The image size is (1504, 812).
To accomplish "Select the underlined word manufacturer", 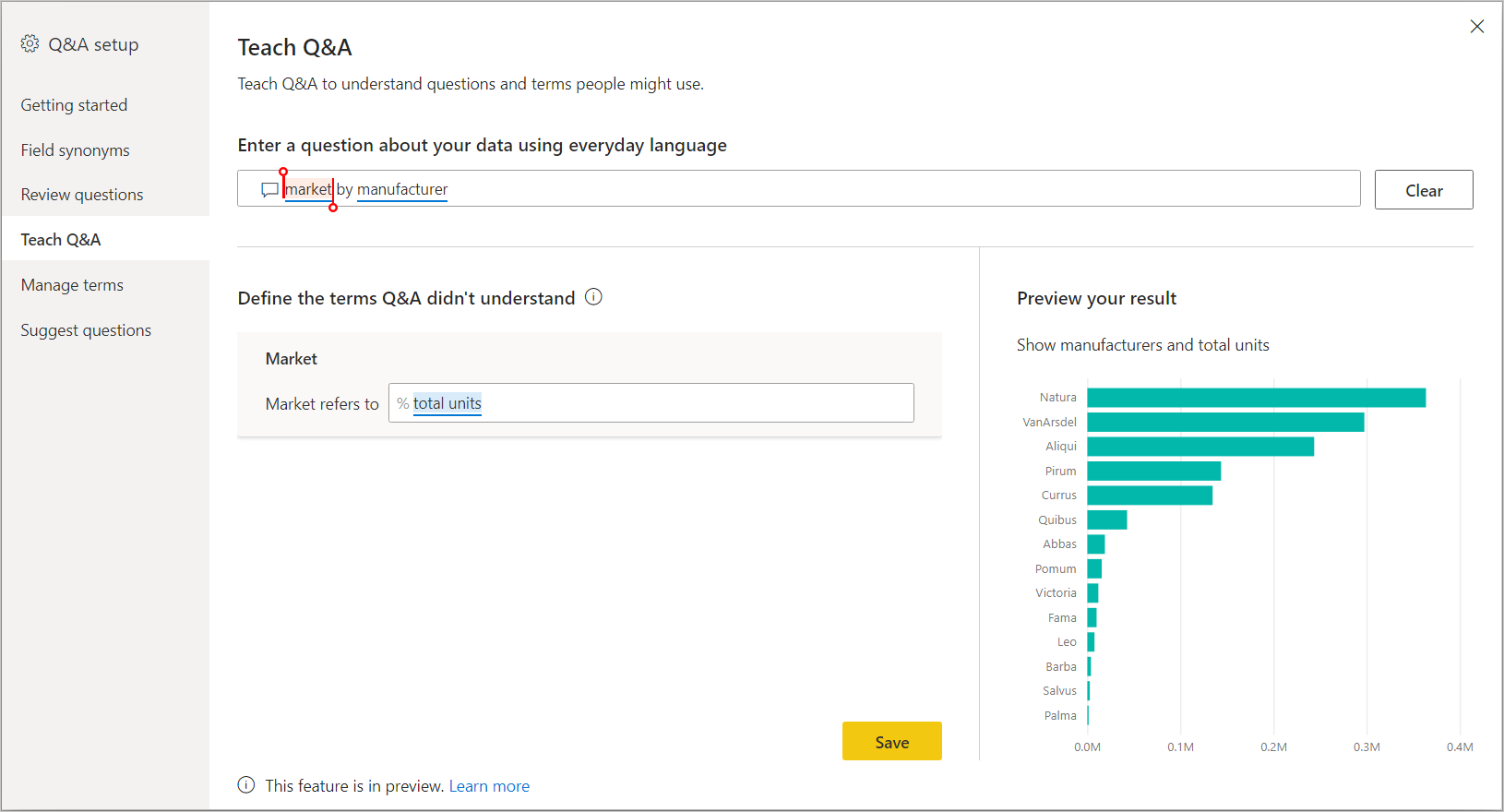I will click(402, 189).
